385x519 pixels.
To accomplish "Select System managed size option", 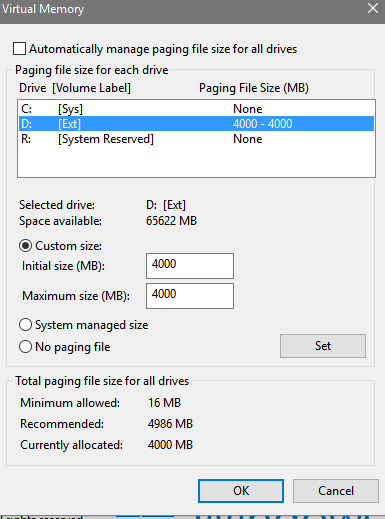I will pos(25,325).
